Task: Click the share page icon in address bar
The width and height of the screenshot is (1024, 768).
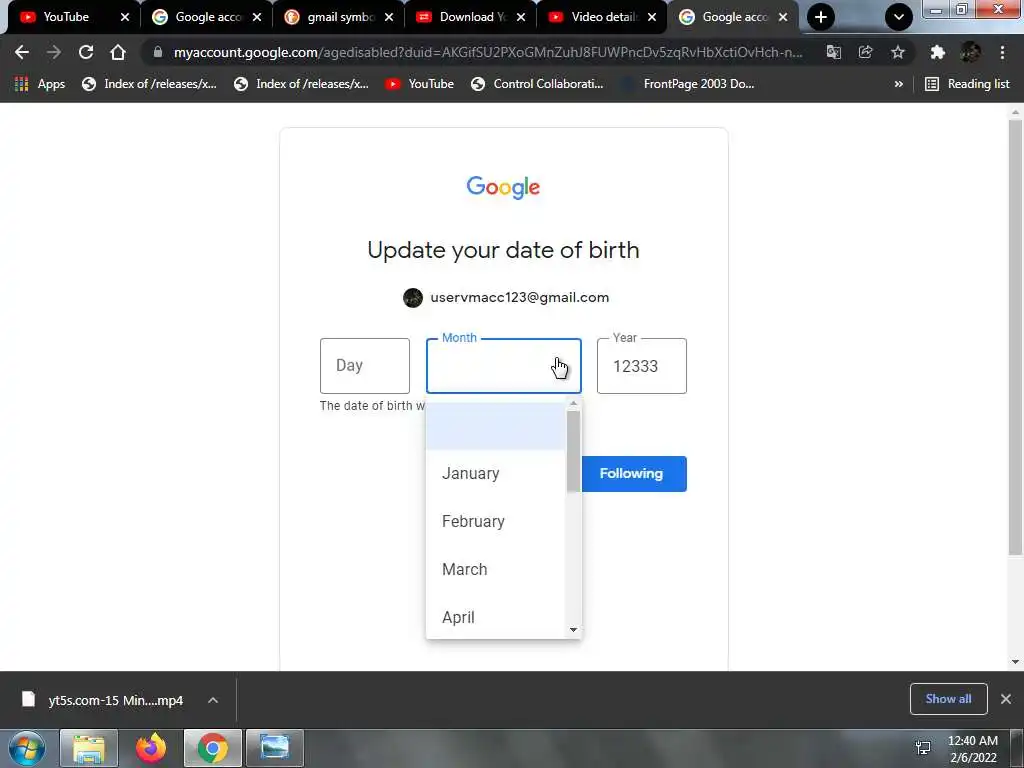Action: tap(865, 52)
